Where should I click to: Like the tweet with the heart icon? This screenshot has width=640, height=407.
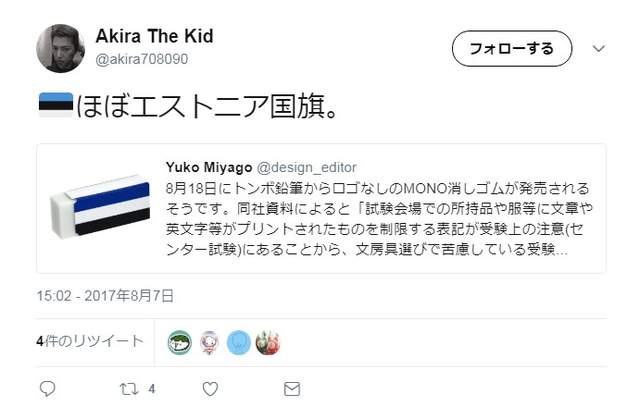(x=210, y=388)
